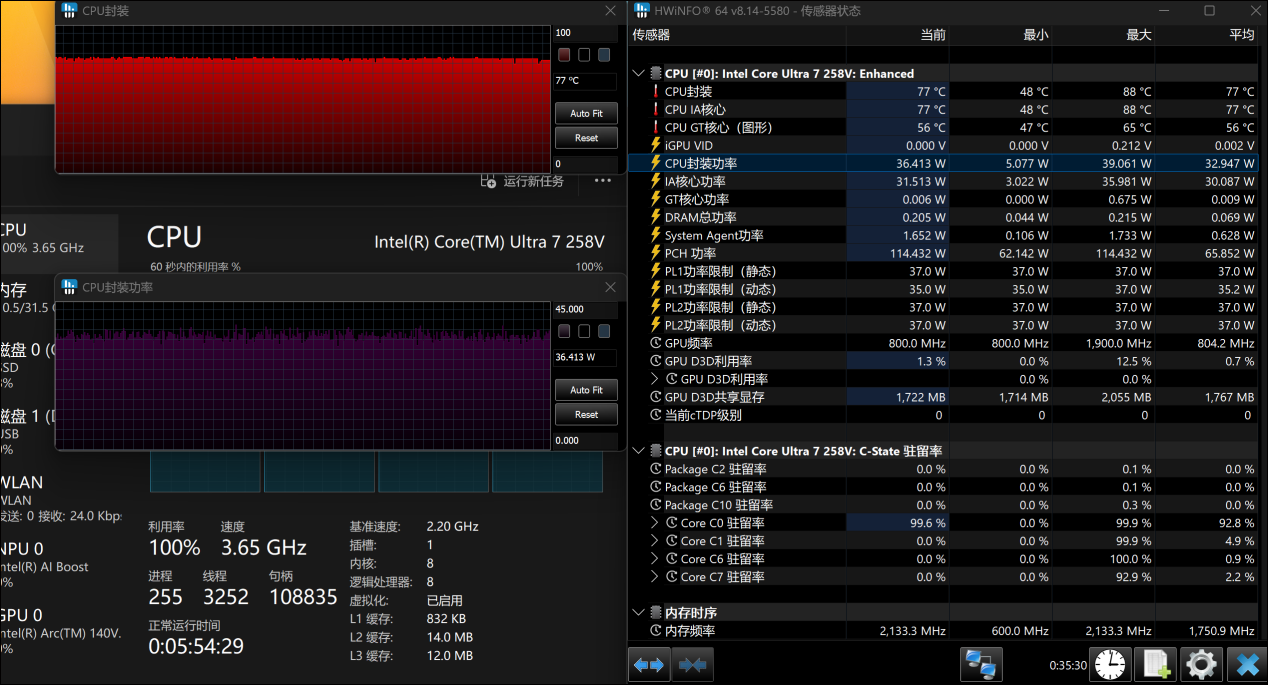This screenshot has width=1268, height=685.
Task: Click the three-dot menu in Task Manager
Action: [602, 181]
